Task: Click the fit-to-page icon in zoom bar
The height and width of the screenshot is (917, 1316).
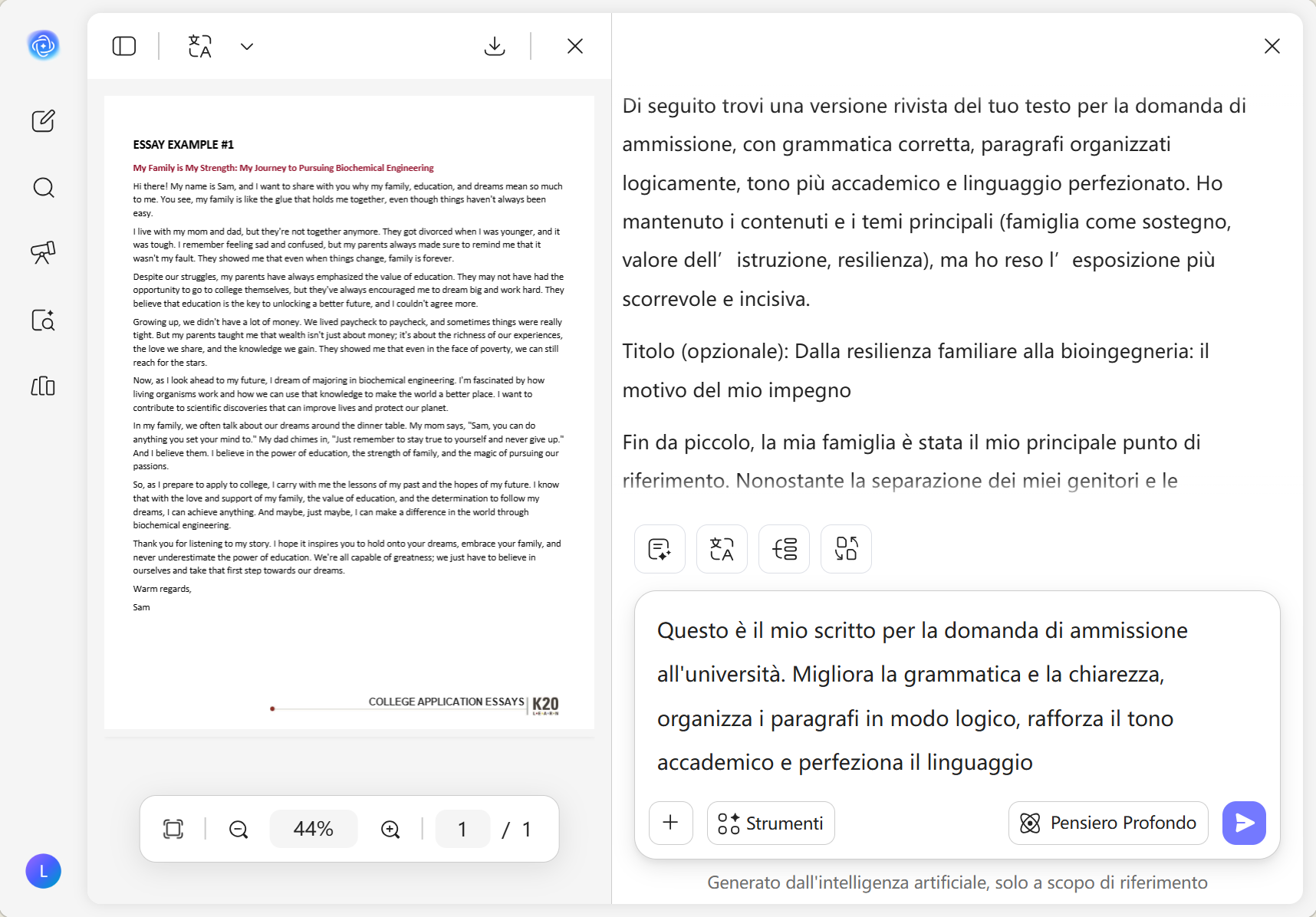Action: (x=173, y=829)
